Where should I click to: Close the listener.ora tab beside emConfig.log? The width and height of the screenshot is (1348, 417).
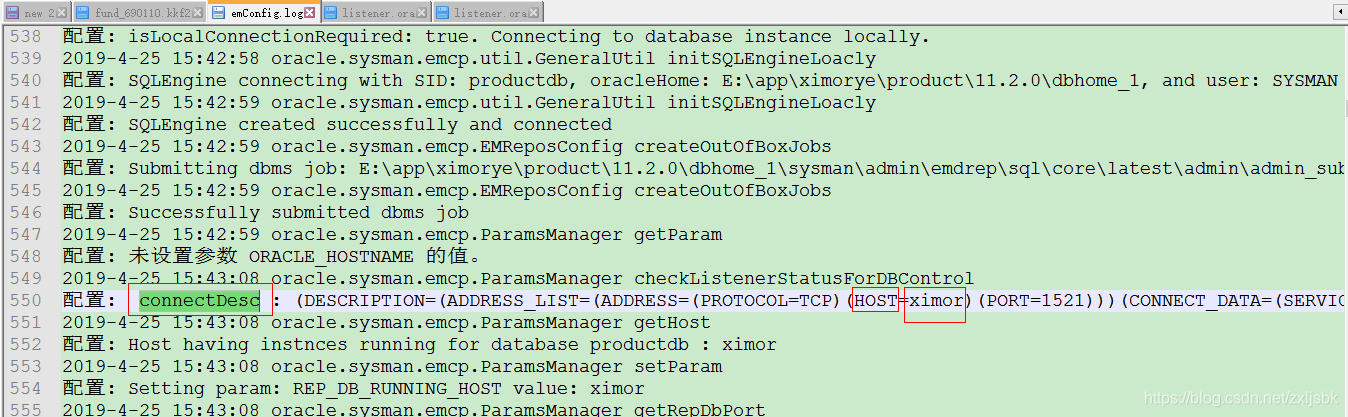point(423,13)
